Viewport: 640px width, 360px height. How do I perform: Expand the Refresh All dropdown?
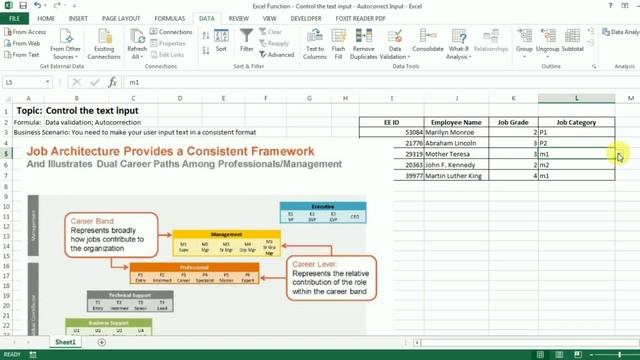click(137, 57)
